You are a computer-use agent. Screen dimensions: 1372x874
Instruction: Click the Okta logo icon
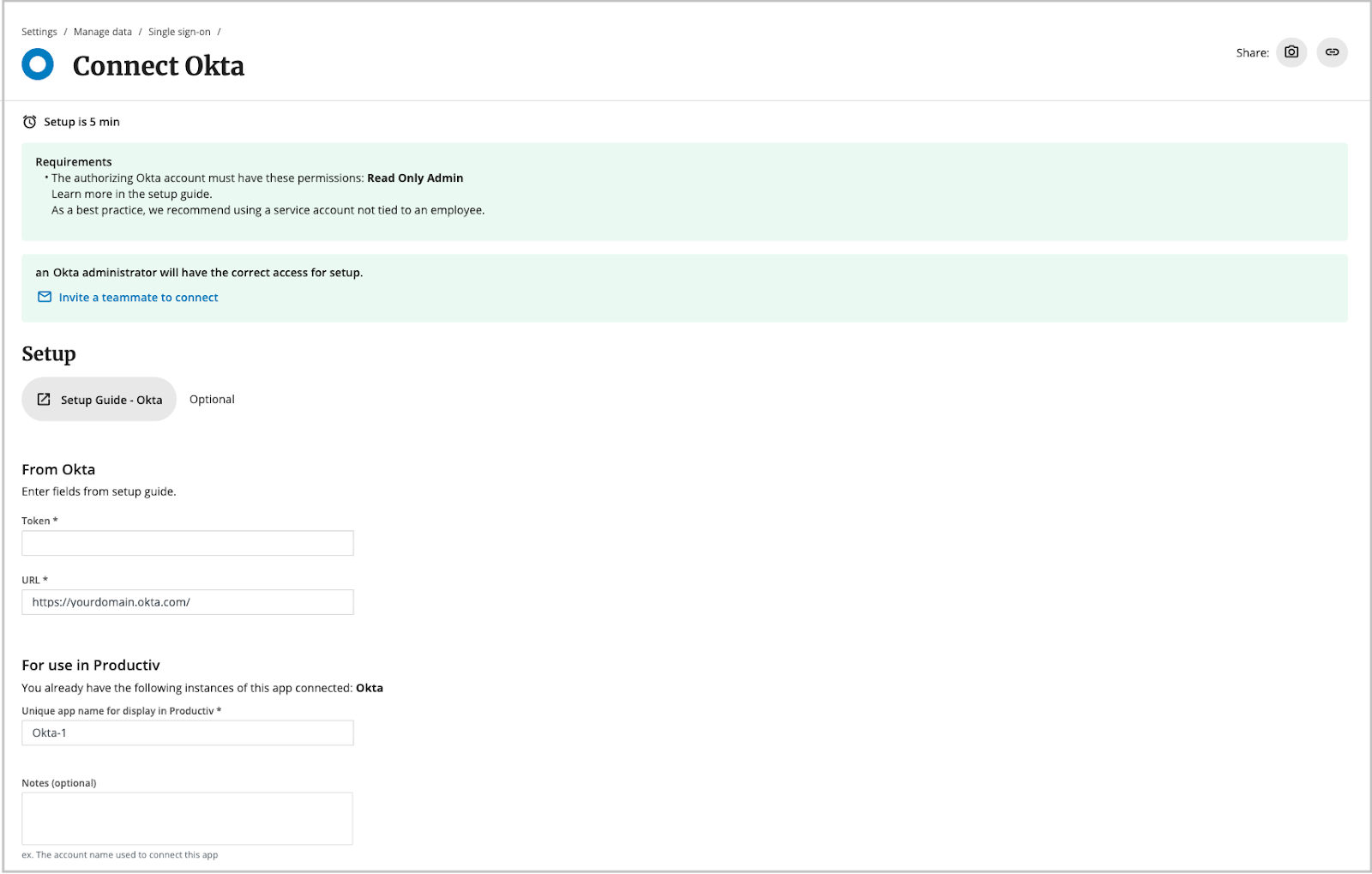(x=38, y=64)
